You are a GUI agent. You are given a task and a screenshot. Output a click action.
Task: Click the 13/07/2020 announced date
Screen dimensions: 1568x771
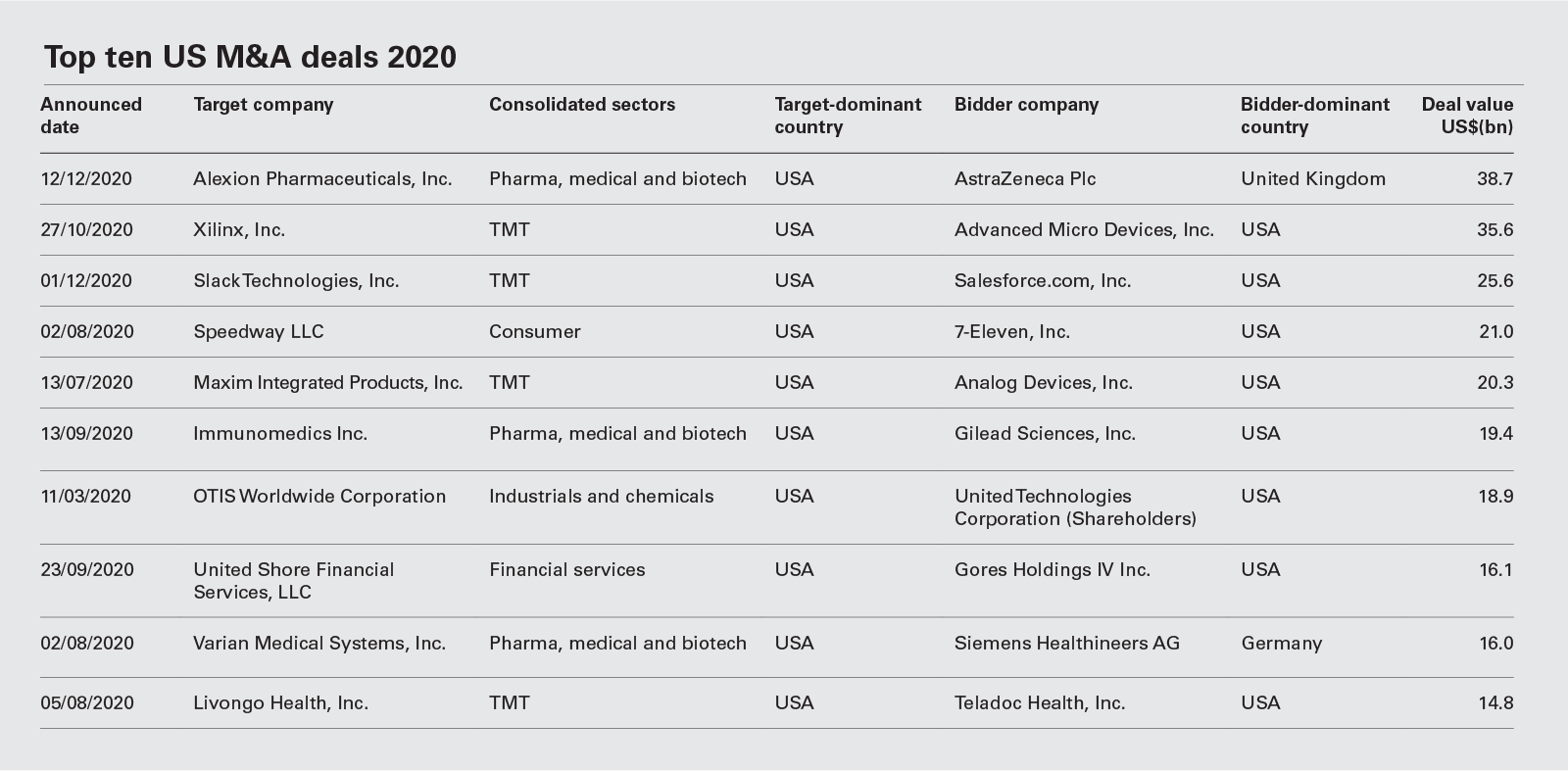[x=86, y=383]
